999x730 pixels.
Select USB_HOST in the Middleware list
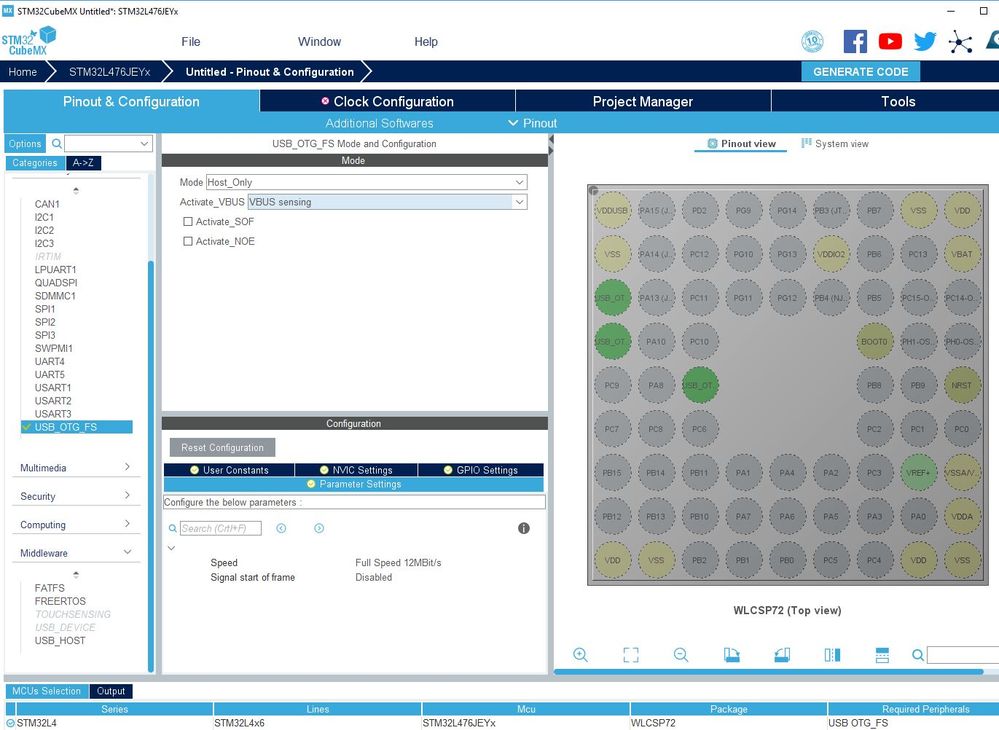60,641
